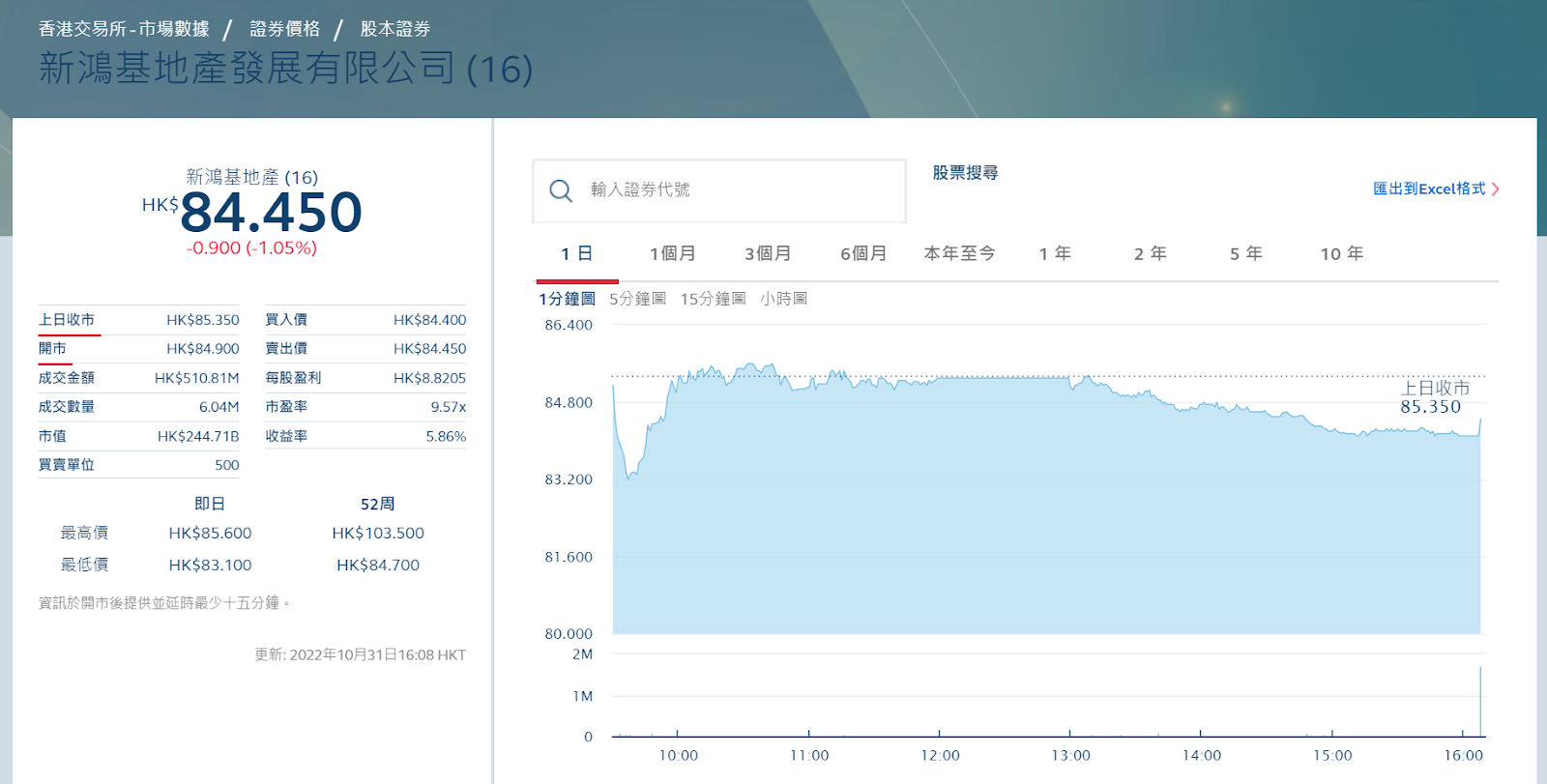
Task: Click the 6.04M volume value
Action: pyautogui.click(x=219, y=407)
